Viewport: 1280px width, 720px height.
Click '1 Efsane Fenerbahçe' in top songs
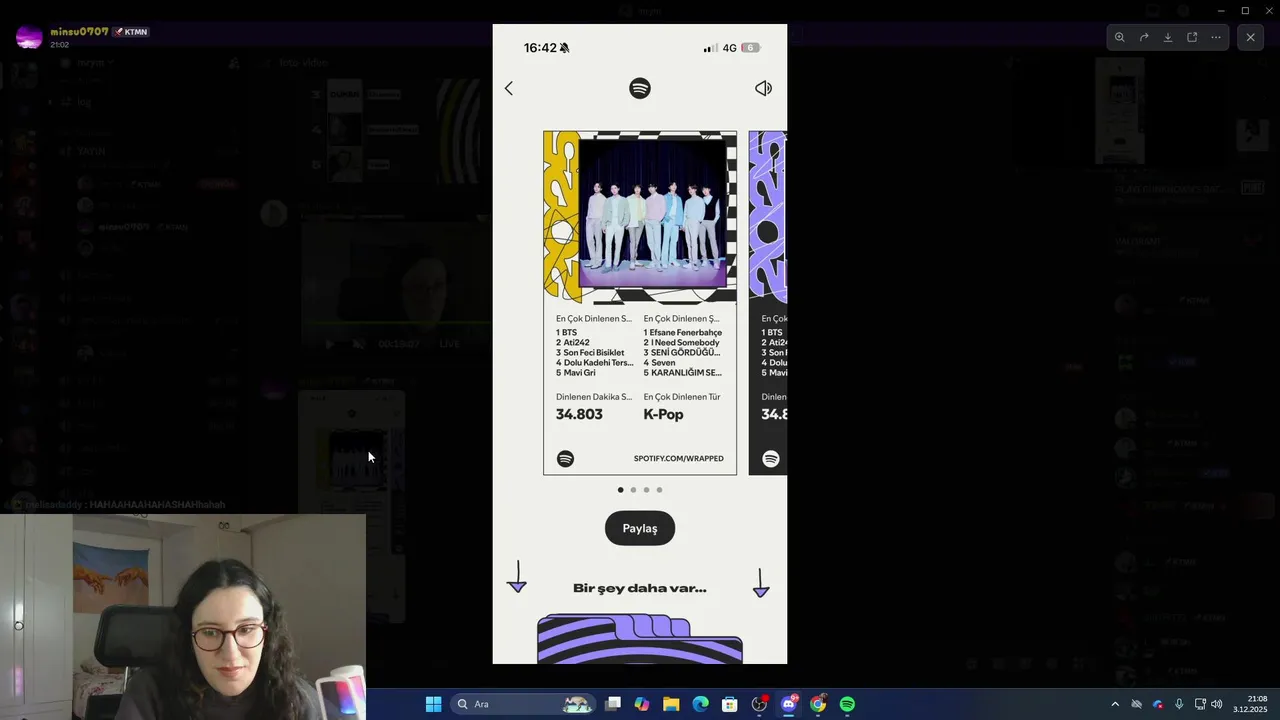tap(683, 333)
